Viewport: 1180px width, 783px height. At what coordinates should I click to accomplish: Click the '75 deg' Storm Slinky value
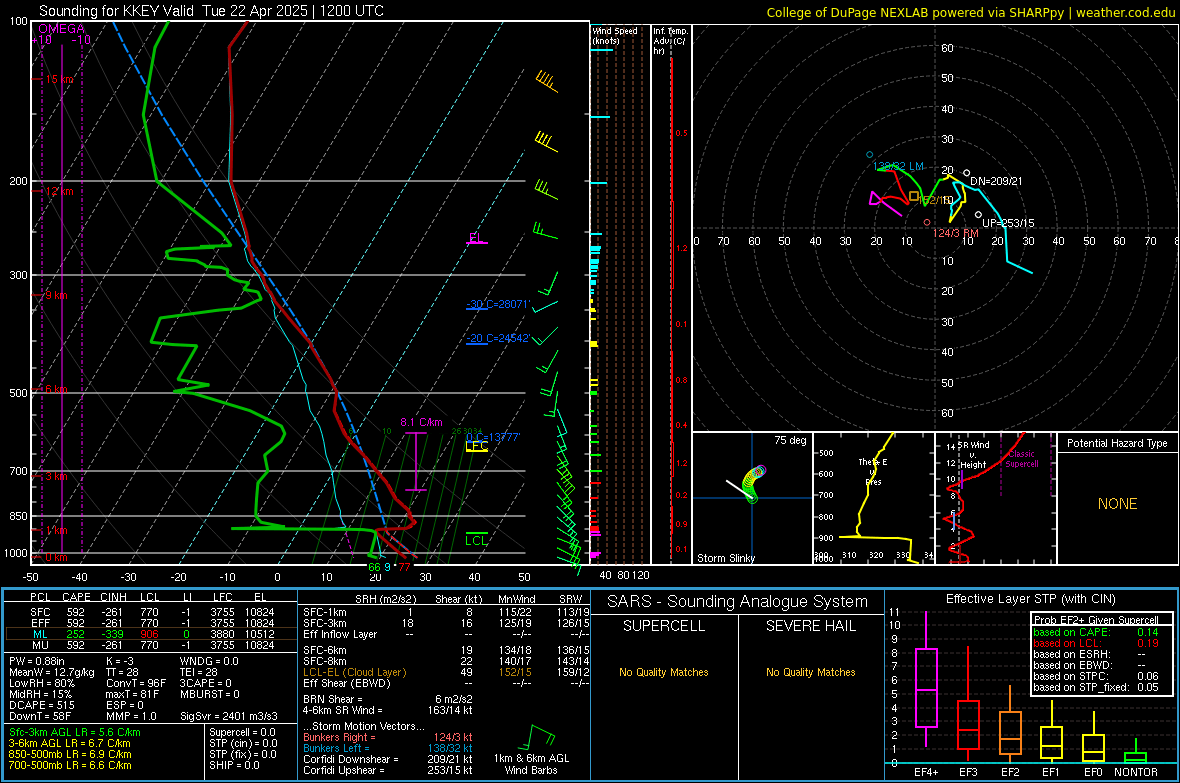790,440
